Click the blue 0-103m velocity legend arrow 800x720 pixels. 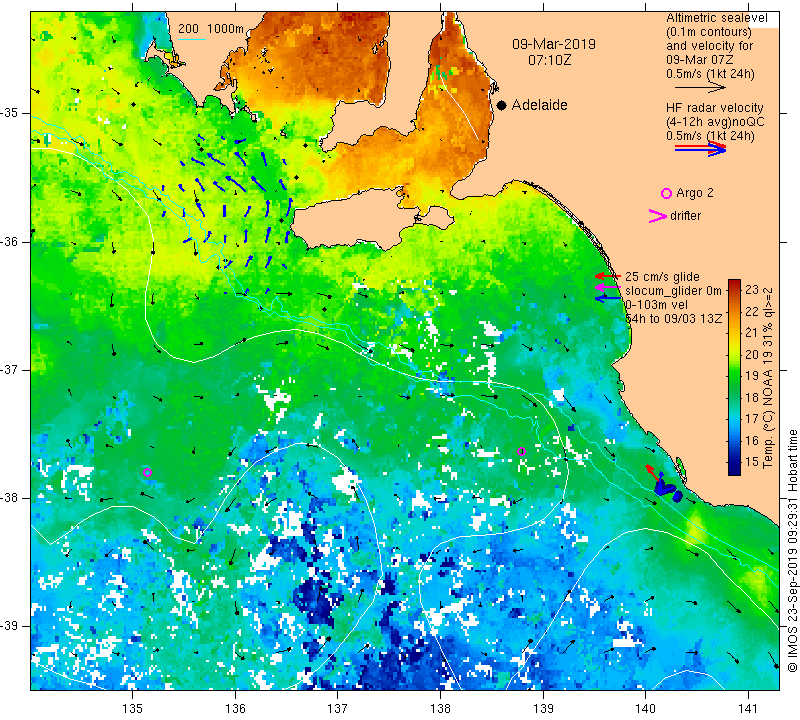(608, 299)
